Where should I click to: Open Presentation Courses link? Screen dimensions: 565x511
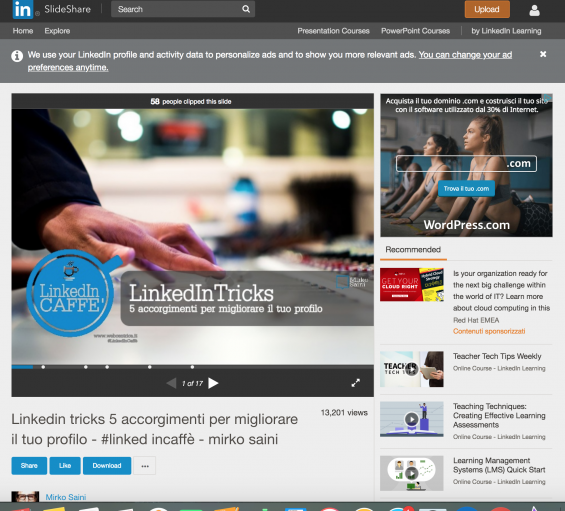333,31
